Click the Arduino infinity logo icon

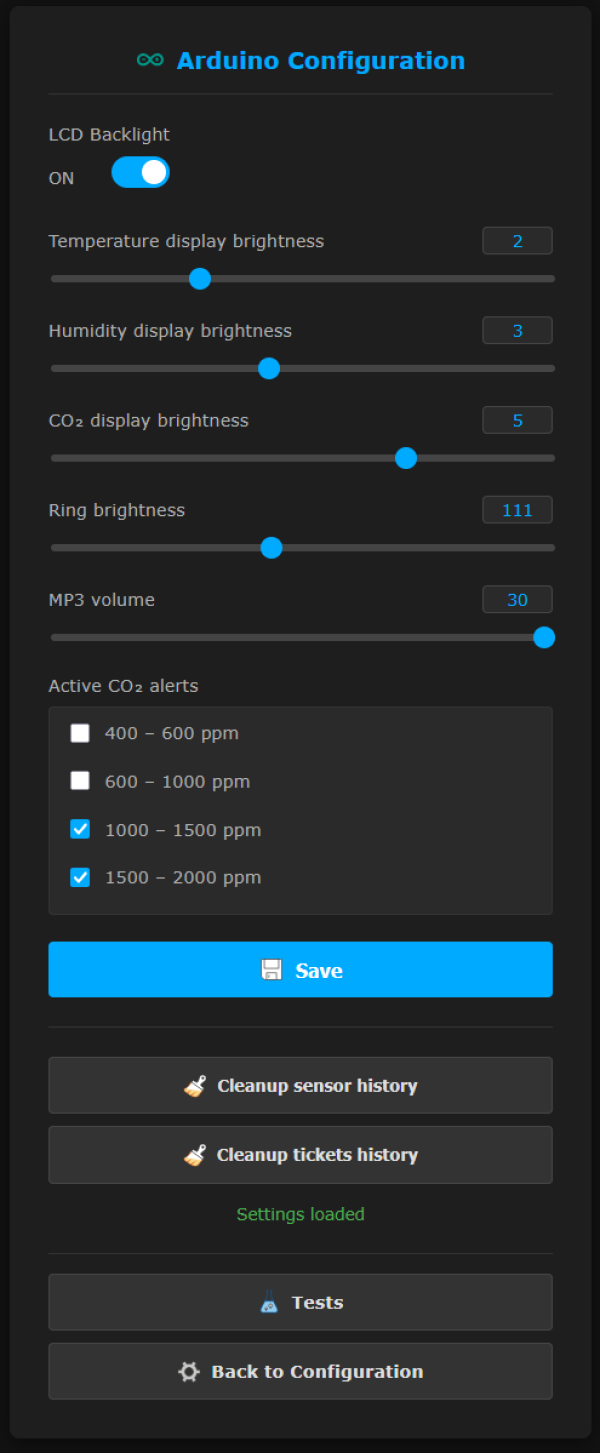[150, 61]
